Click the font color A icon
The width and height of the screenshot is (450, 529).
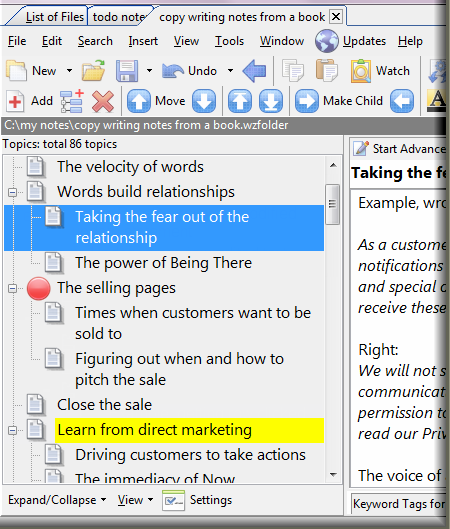coord(437,101)
